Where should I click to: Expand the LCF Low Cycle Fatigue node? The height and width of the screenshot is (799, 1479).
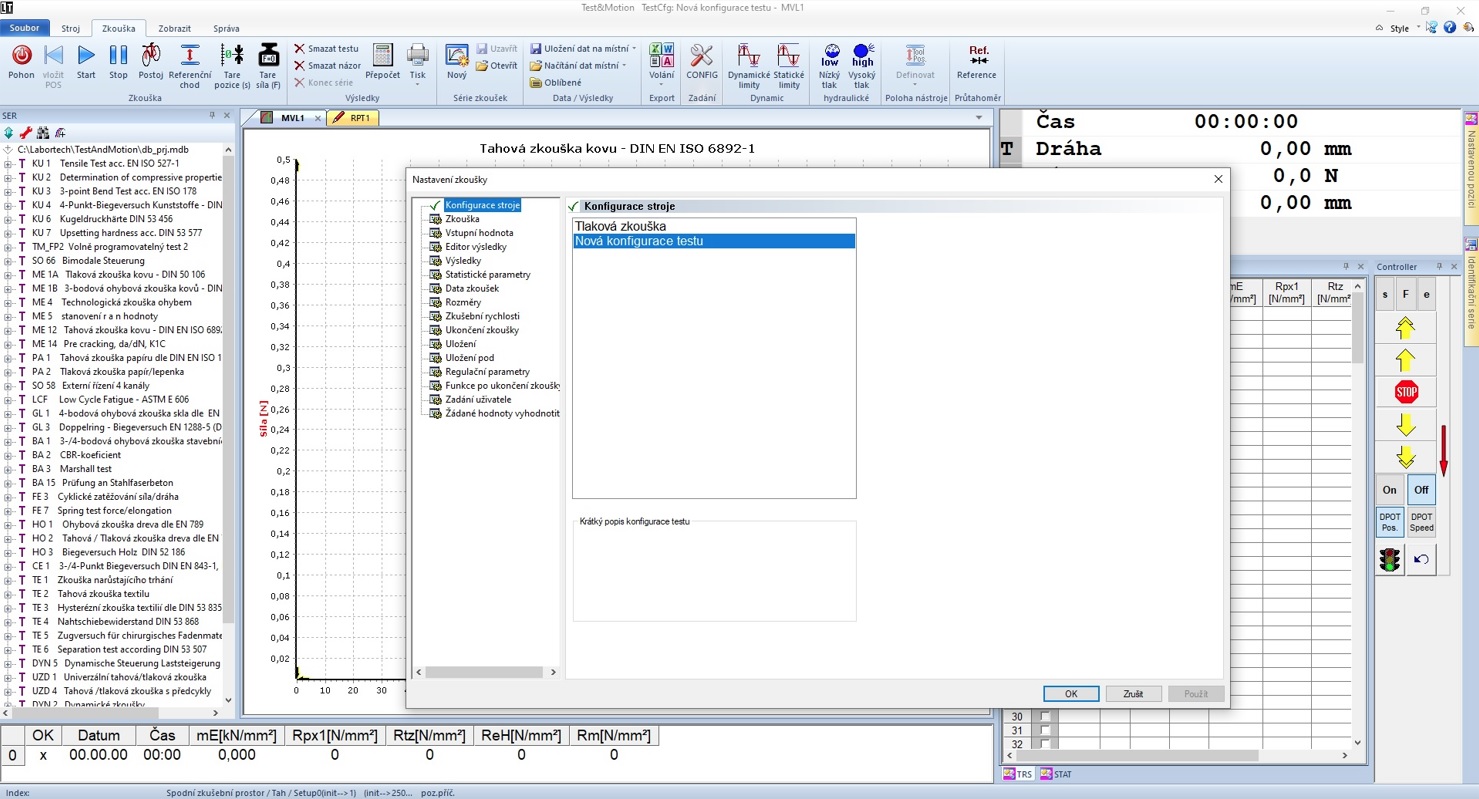[x=8, y=399]
